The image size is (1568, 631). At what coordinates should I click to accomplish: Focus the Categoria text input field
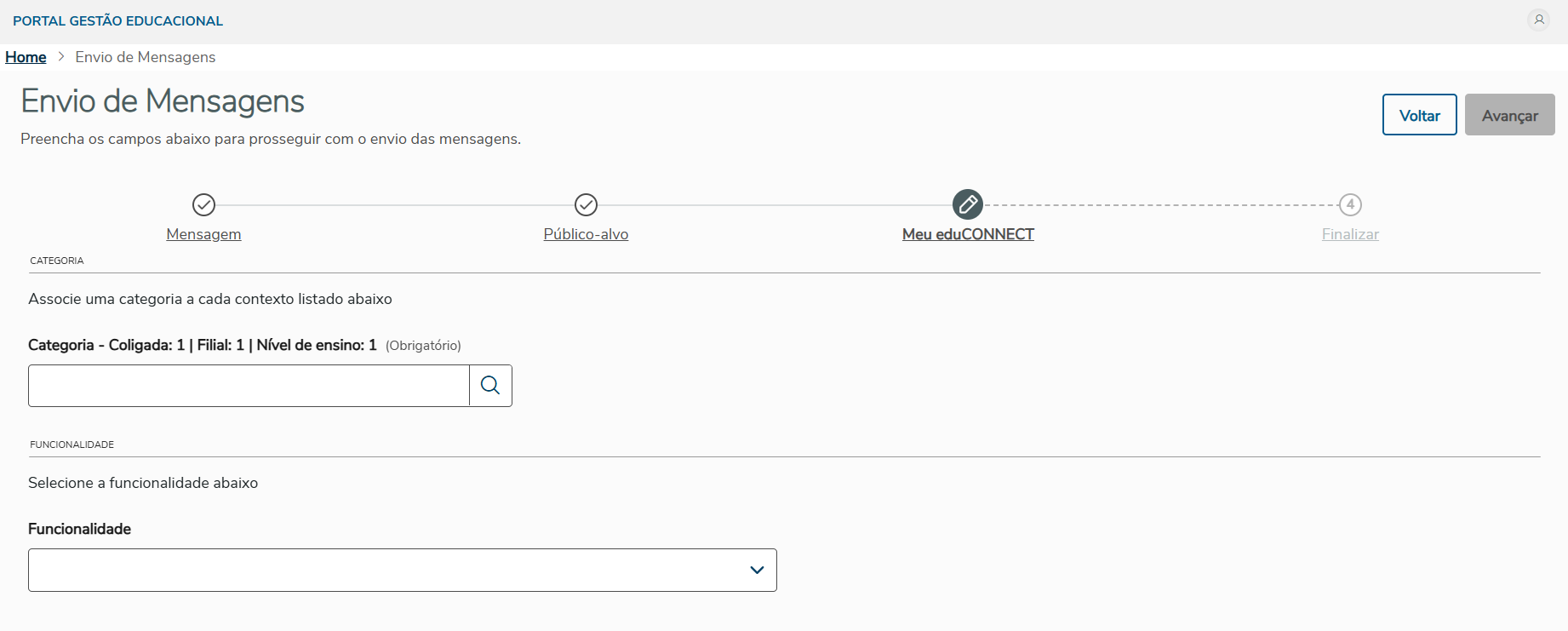249,386
